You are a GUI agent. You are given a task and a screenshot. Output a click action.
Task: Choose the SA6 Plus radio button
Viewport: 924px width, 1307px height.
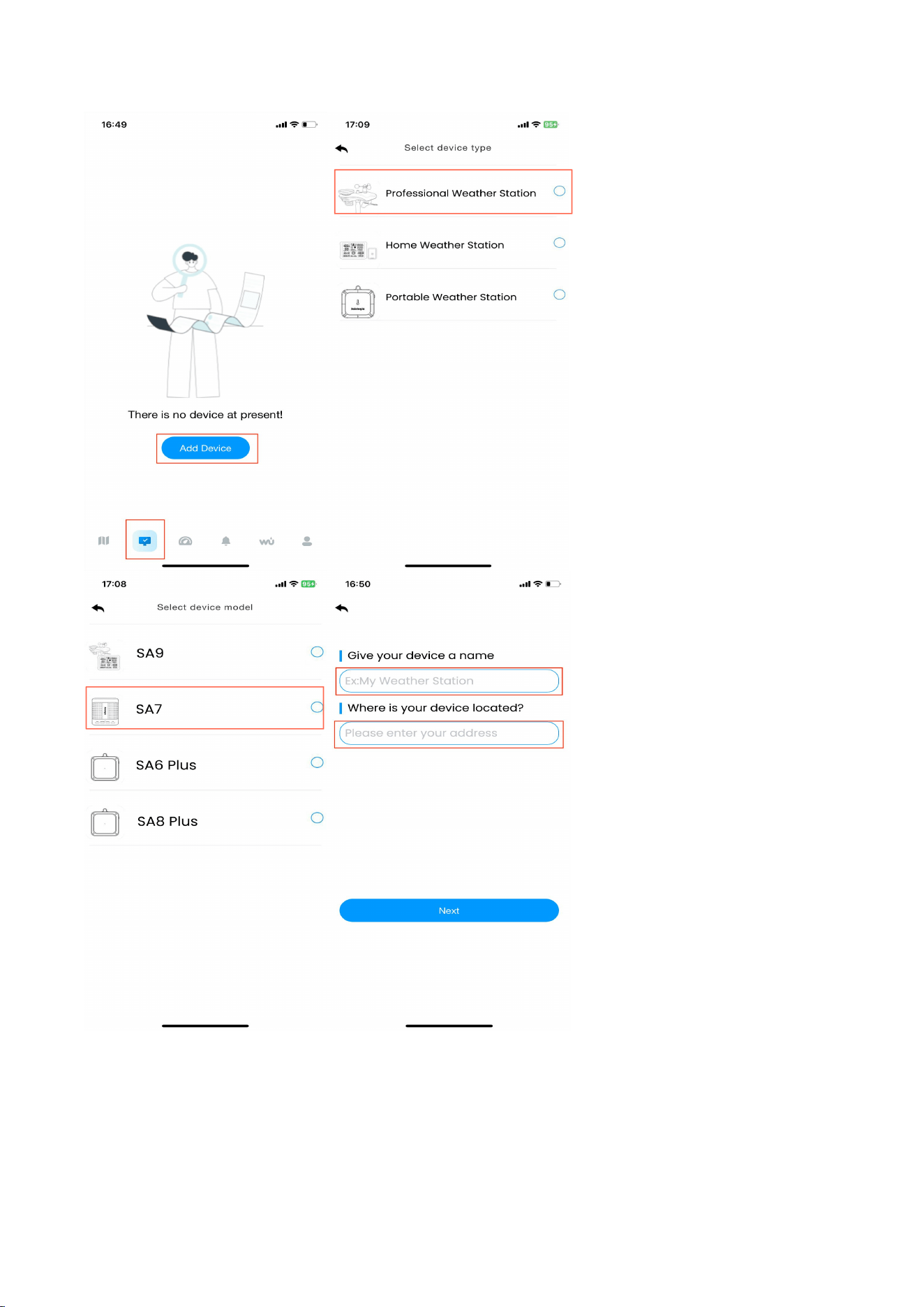[317, 762]
